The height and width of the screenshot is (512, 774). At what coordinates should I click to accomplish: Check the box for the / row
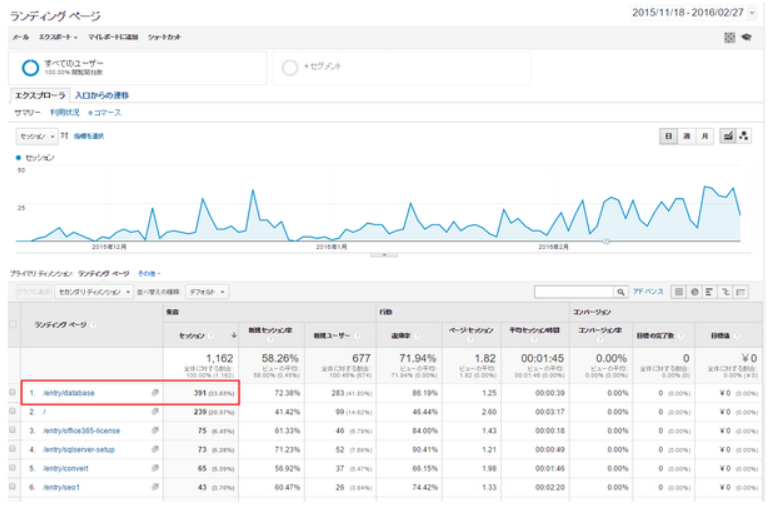(12, 411)
